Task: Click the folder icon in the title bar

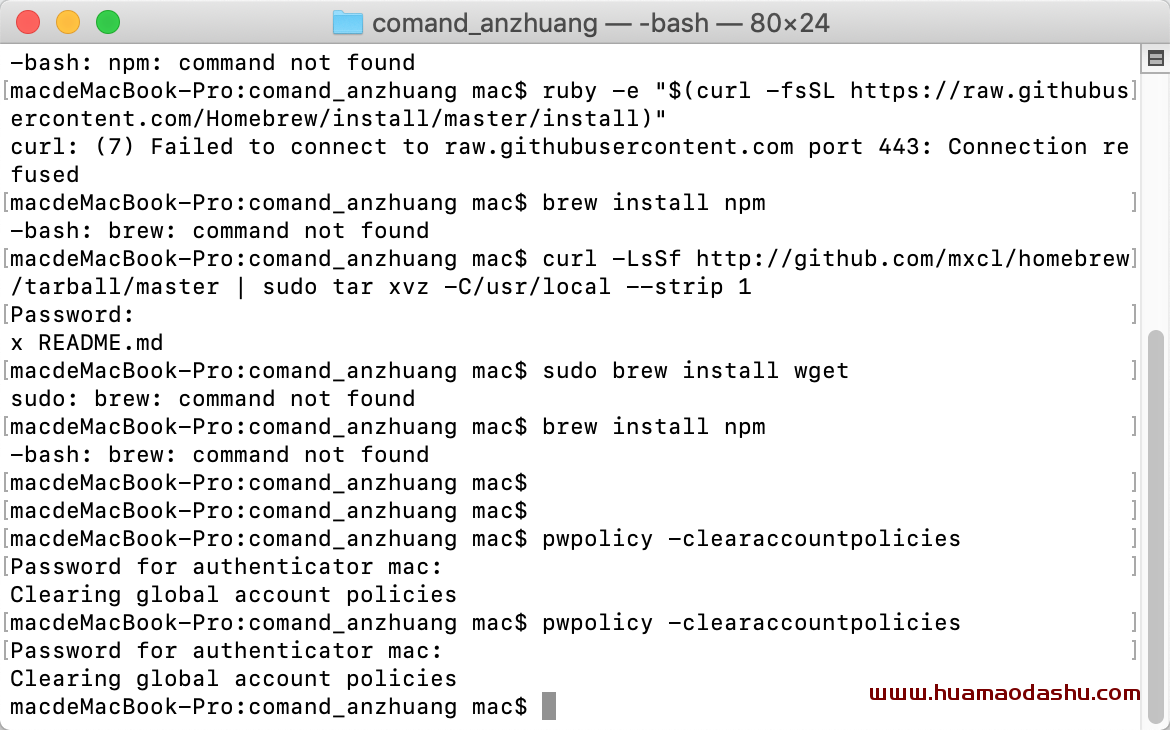Action: click(x=347, y=23)
